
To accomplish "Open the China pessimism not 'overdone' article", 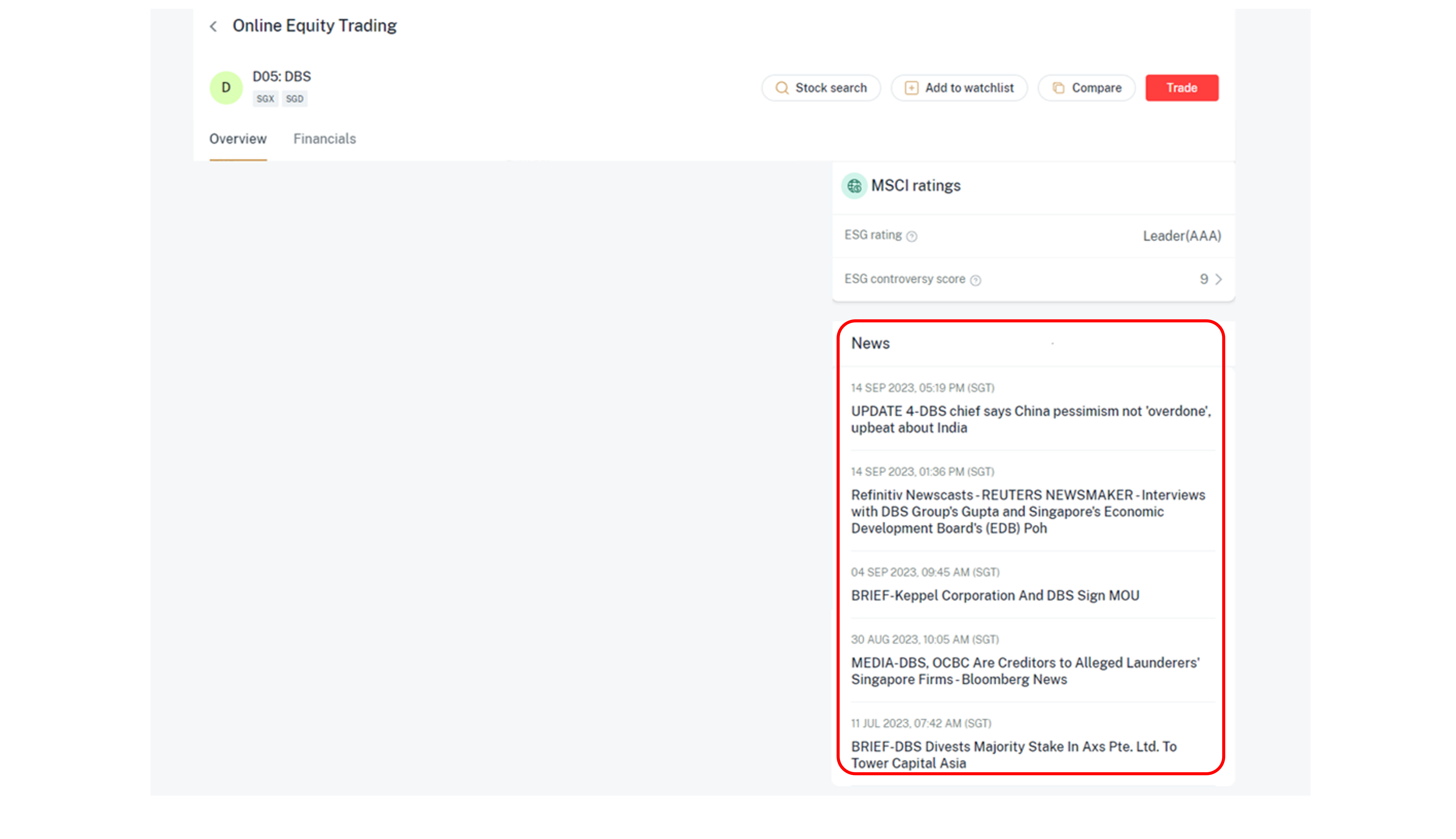I will 1031,420.
